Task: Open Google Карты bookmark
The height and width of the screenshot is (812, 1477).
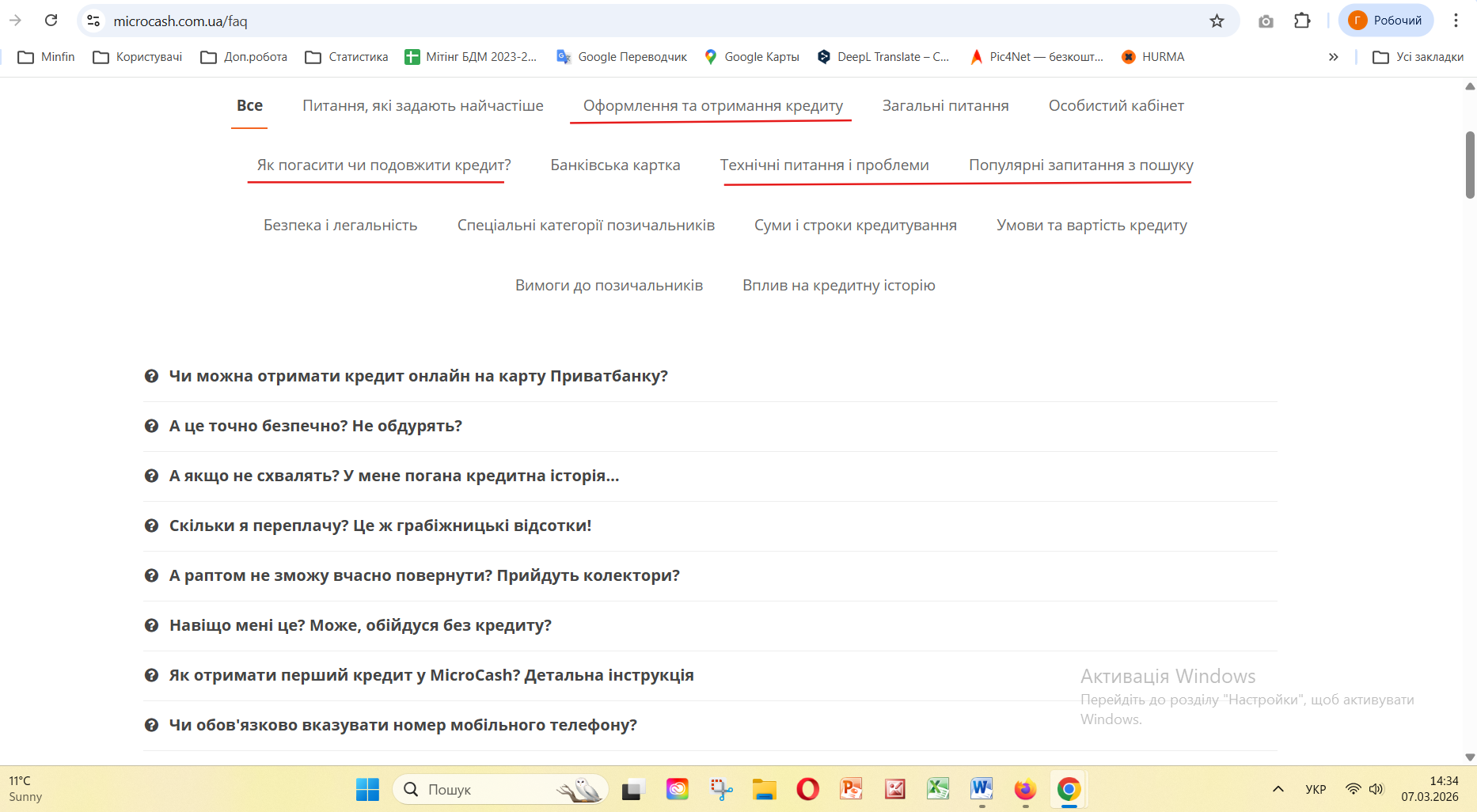Action: coord(752,57)
